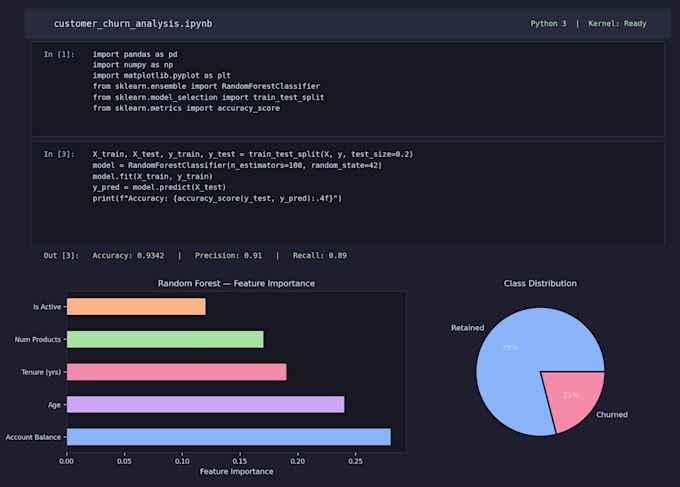Click the Out [3] output prompt
This screenshot has width=680, height=487.
[x=61, y=255]
